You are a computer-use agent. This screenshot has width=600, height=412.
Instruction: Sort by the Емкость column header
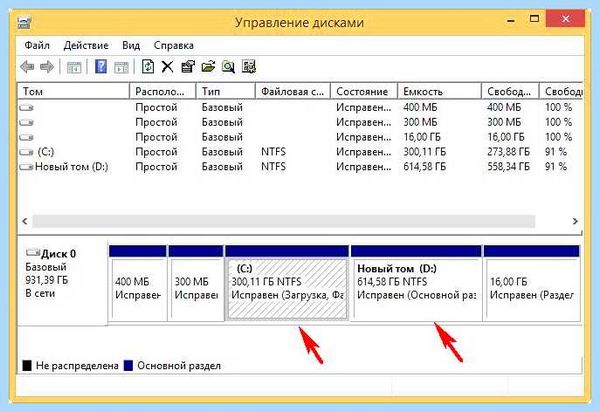(x=439, y=91)
